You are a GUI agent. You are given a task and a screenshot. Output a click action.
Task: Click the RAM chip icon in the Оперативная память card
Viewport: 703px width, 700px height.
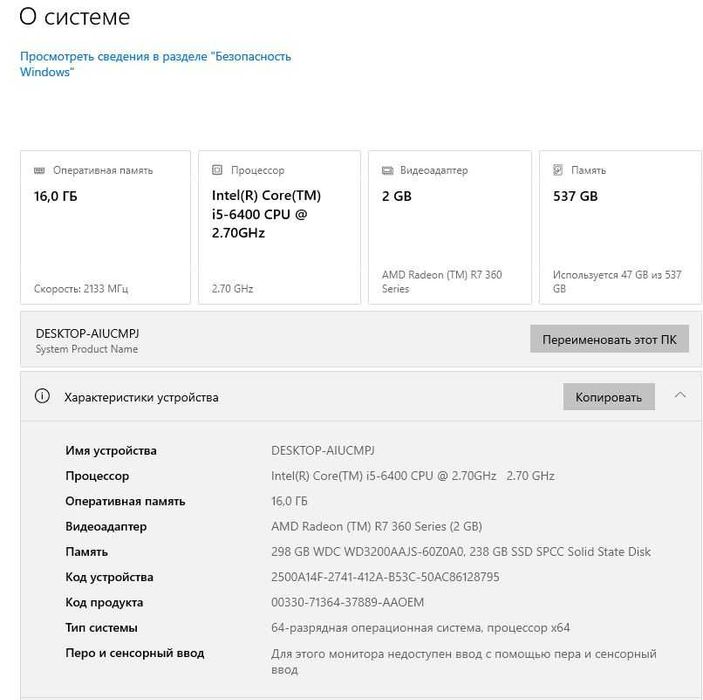coord(39,171)
